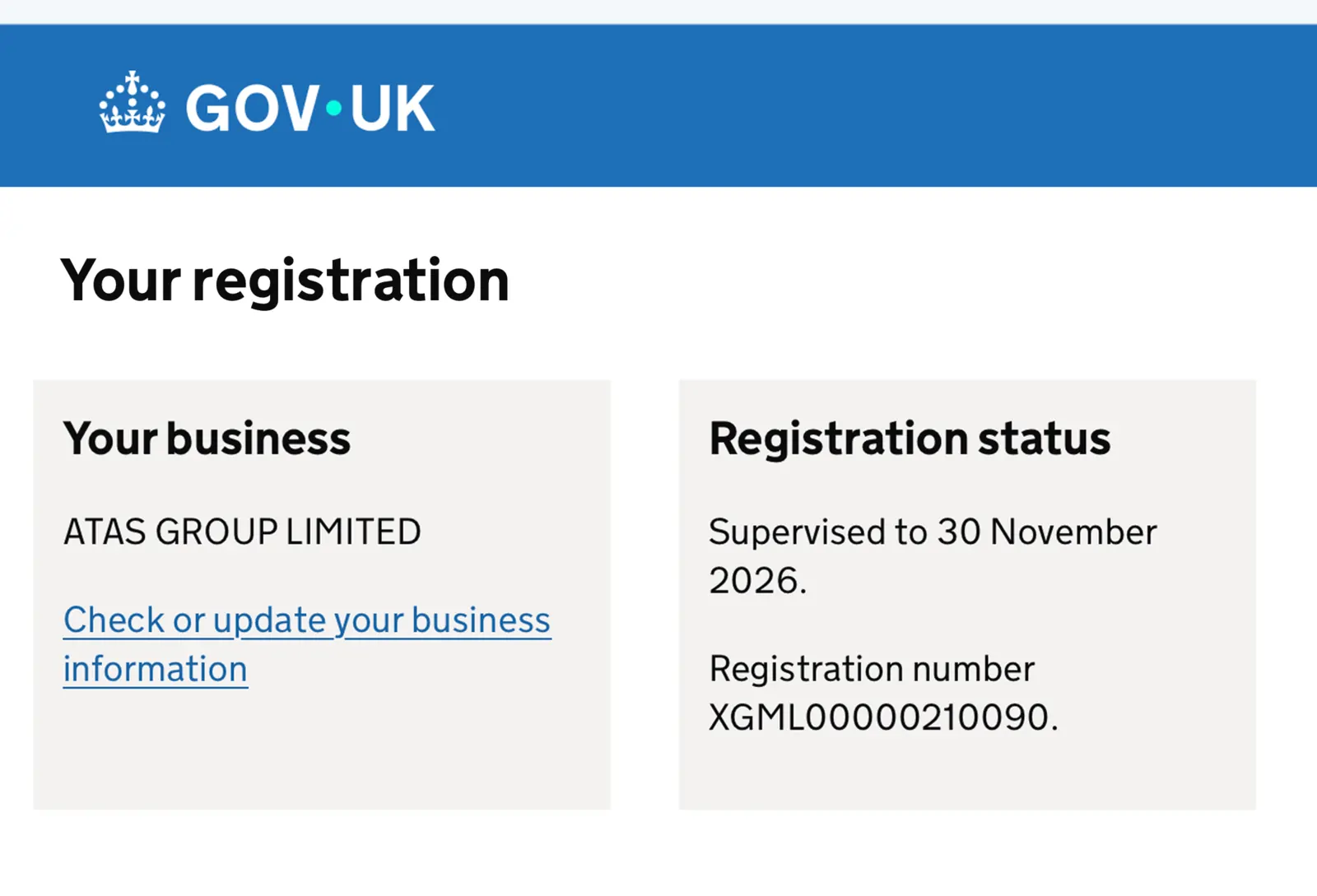Click the Registration number label

(872, 669)
